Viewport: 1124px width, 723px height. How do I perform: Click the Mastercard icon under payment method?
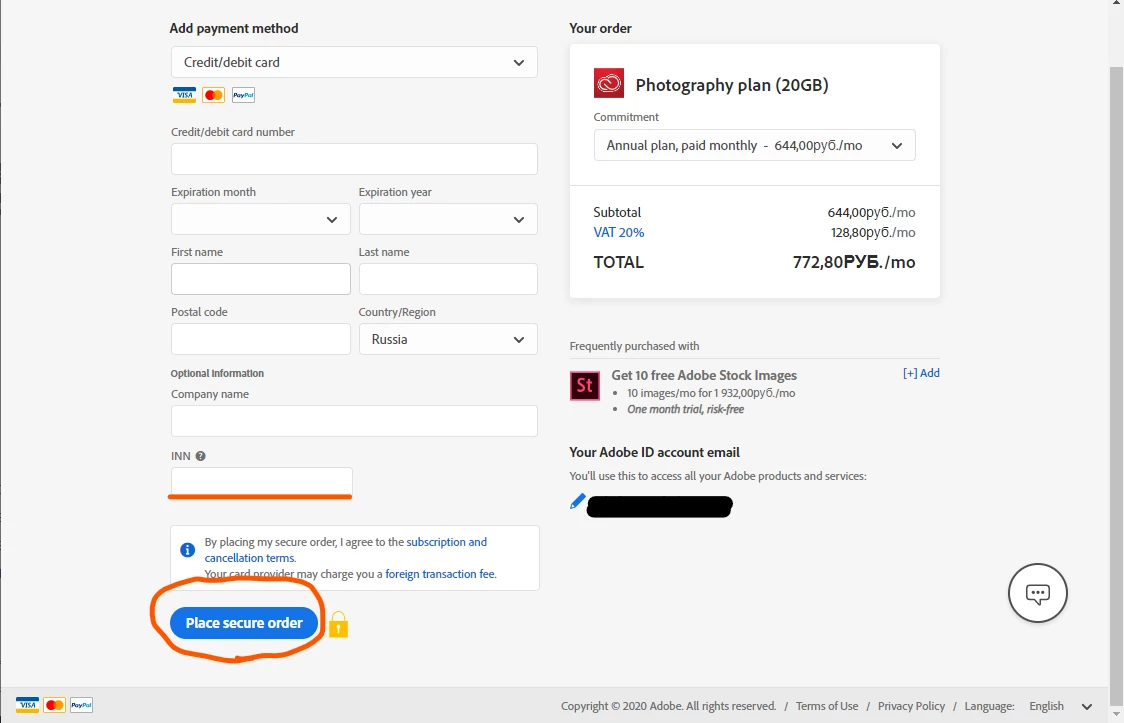tap(214, 95)
